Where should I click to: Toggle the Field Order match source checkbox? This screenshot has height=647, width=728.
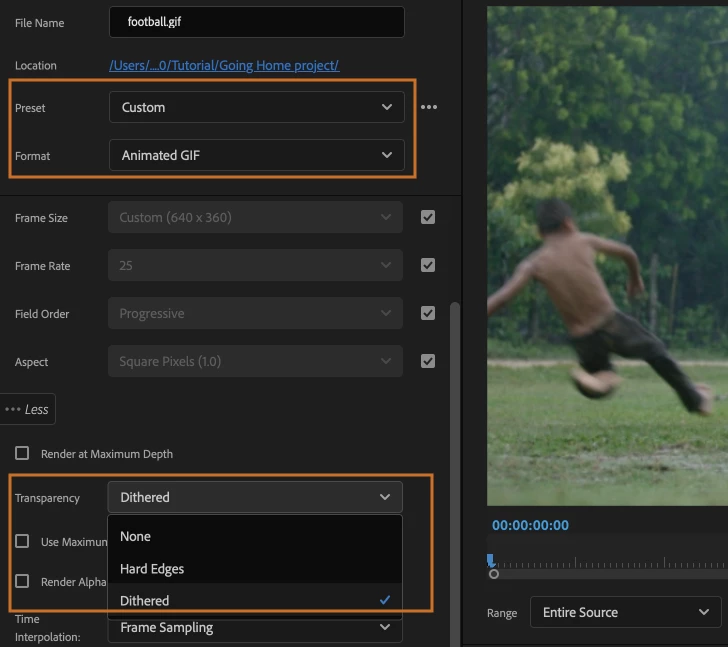(x=428, y=313)
